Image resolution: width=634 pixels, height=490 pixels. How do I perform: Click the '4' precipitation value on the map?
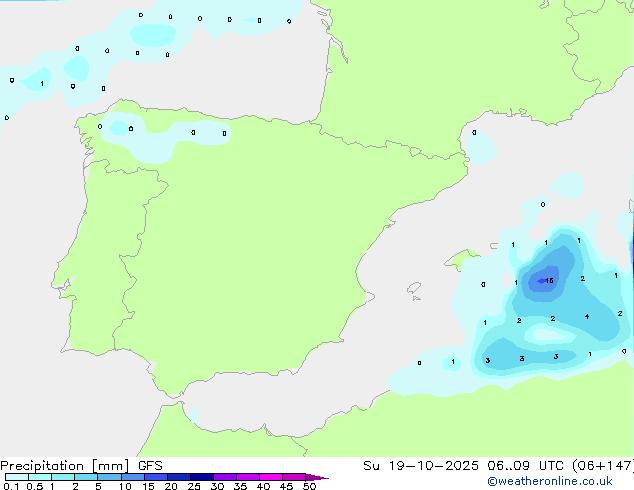(587, 317)
